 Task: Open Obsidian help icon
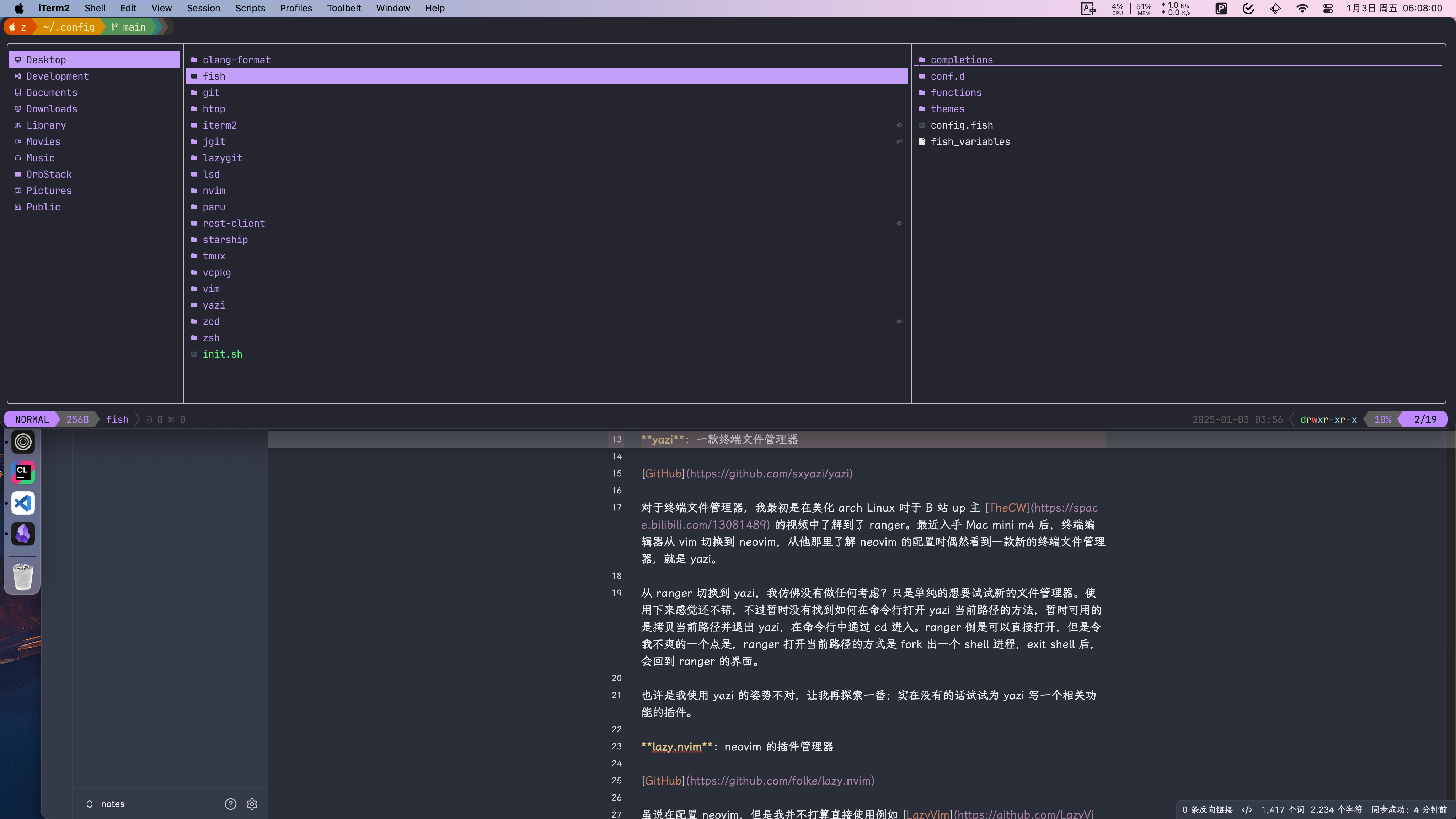[231, 804]
